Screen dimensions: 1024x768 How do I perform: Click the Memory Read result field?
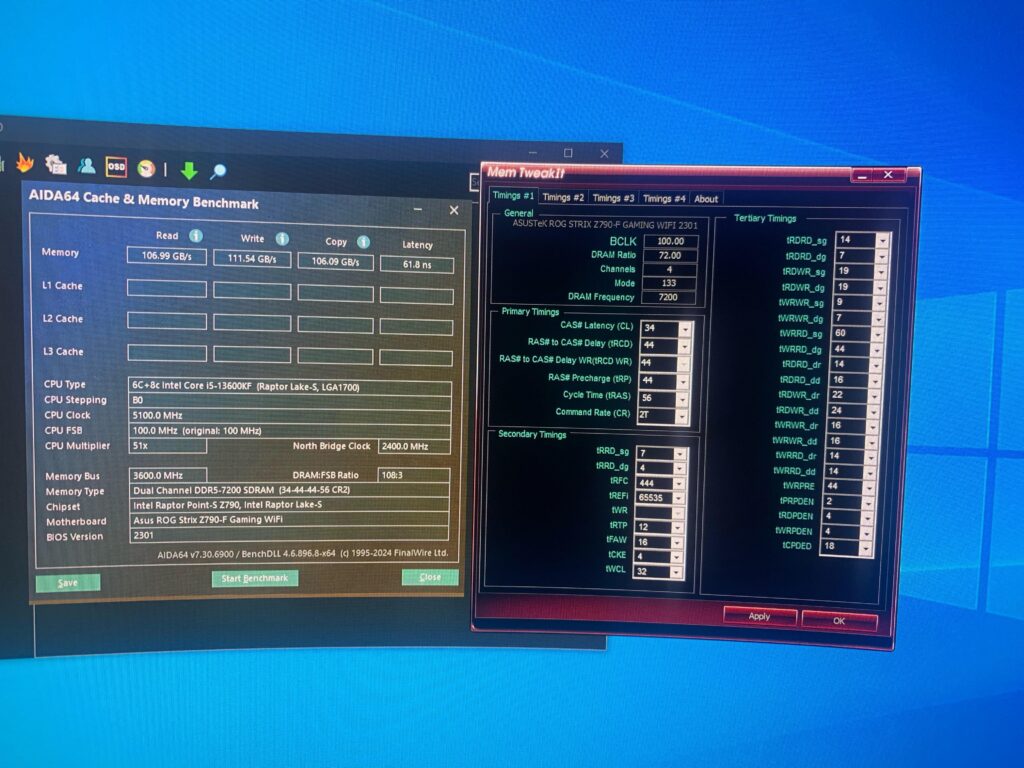click(x=167, y=256)
